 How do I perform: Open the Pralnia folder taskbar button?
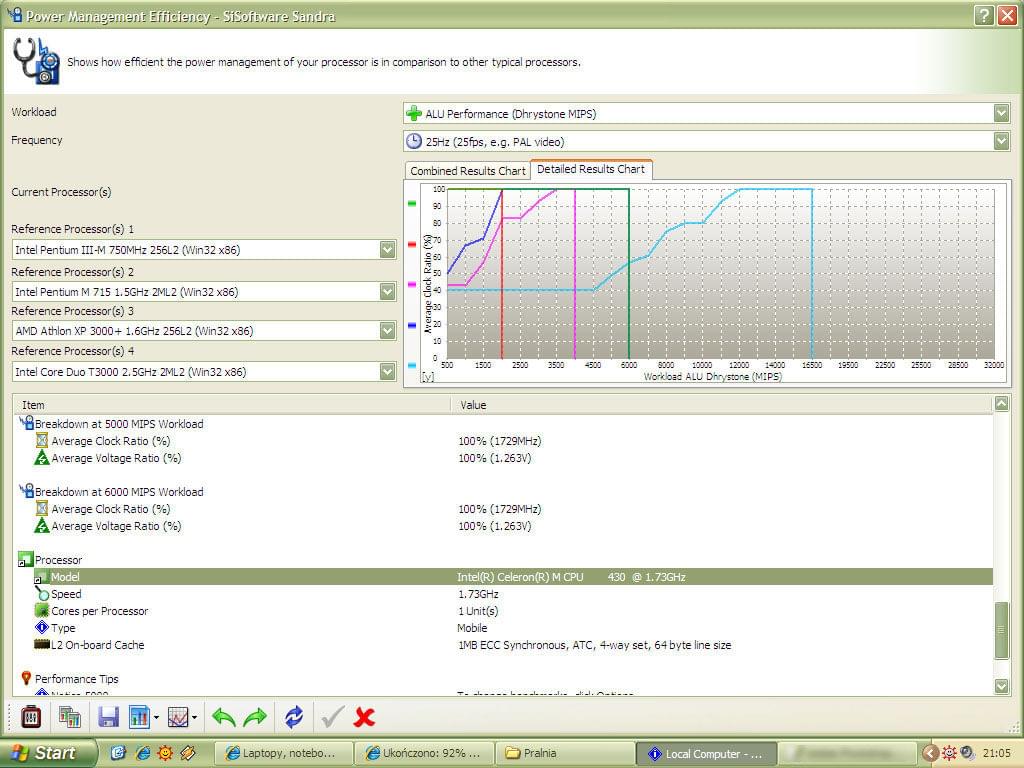click(x=566, y=753)
